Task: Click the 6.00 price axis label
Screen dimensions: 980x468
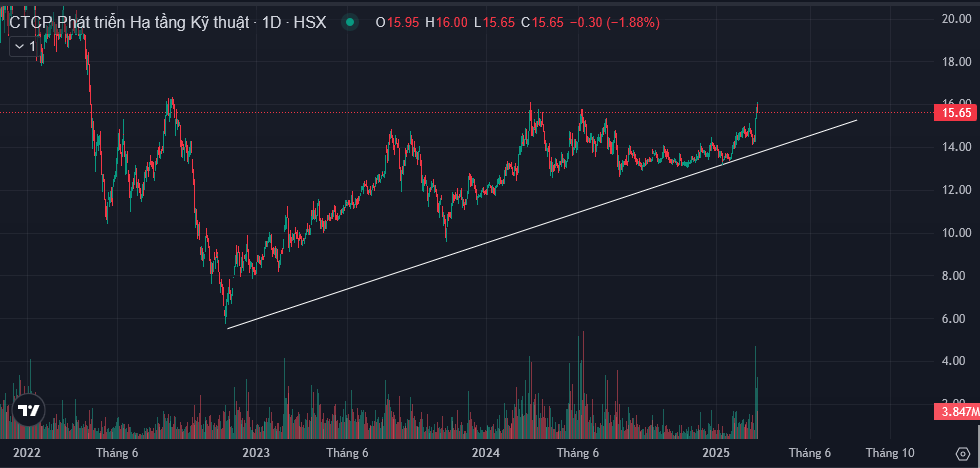Action: (x=956, y=319)
